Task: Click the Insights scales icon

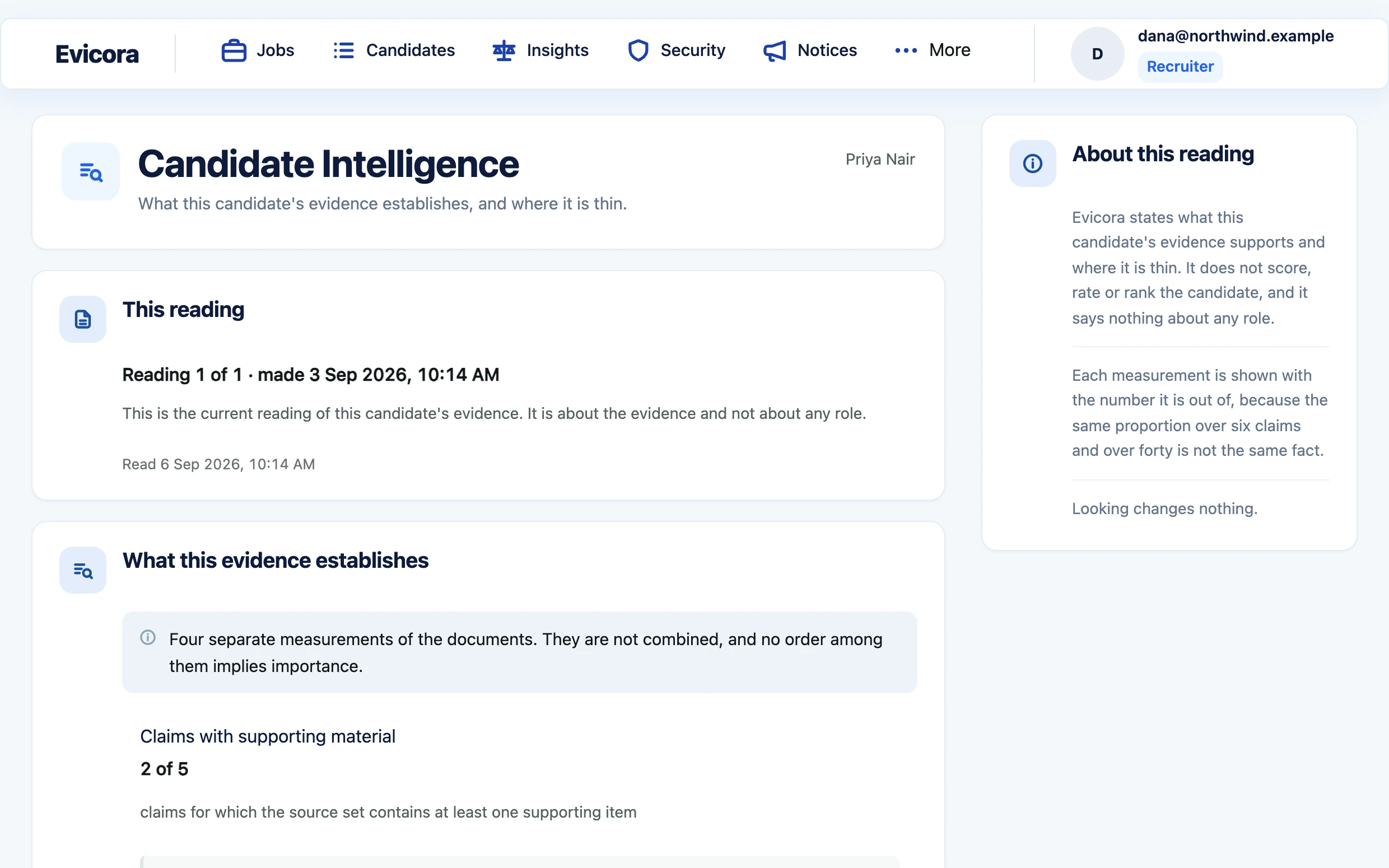Action: (x=504, y=50)
